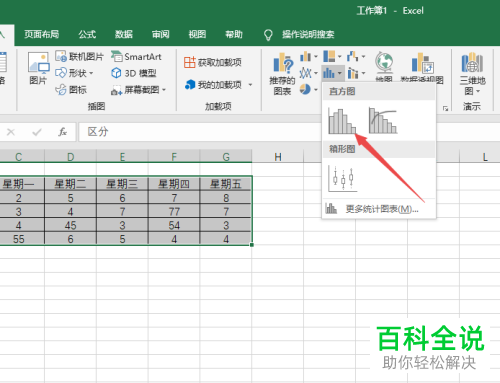Select the histogram chart thumbnail
This screenshot has width=500, height=383.
tap(342, 121)
